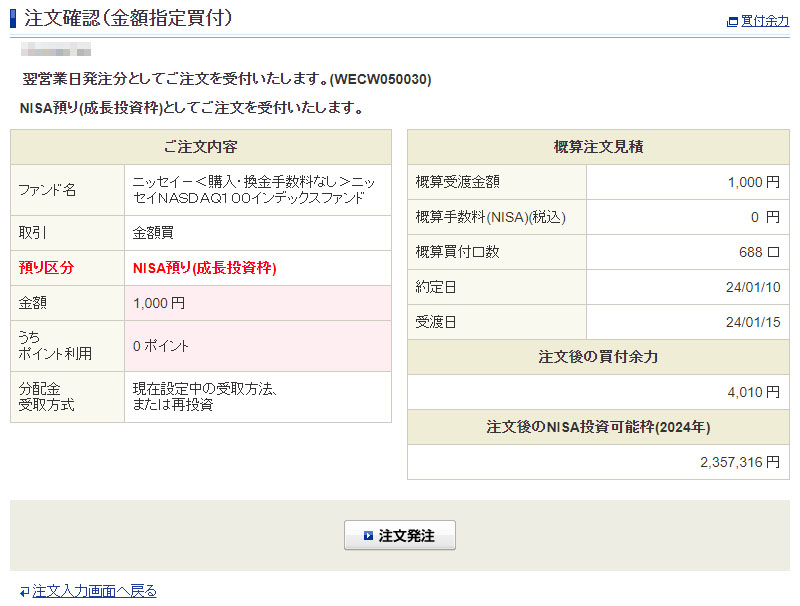Click the arrow icon on 注文発注 button
This screenshot has height=606, width=800.
click(x=368, y=536)
